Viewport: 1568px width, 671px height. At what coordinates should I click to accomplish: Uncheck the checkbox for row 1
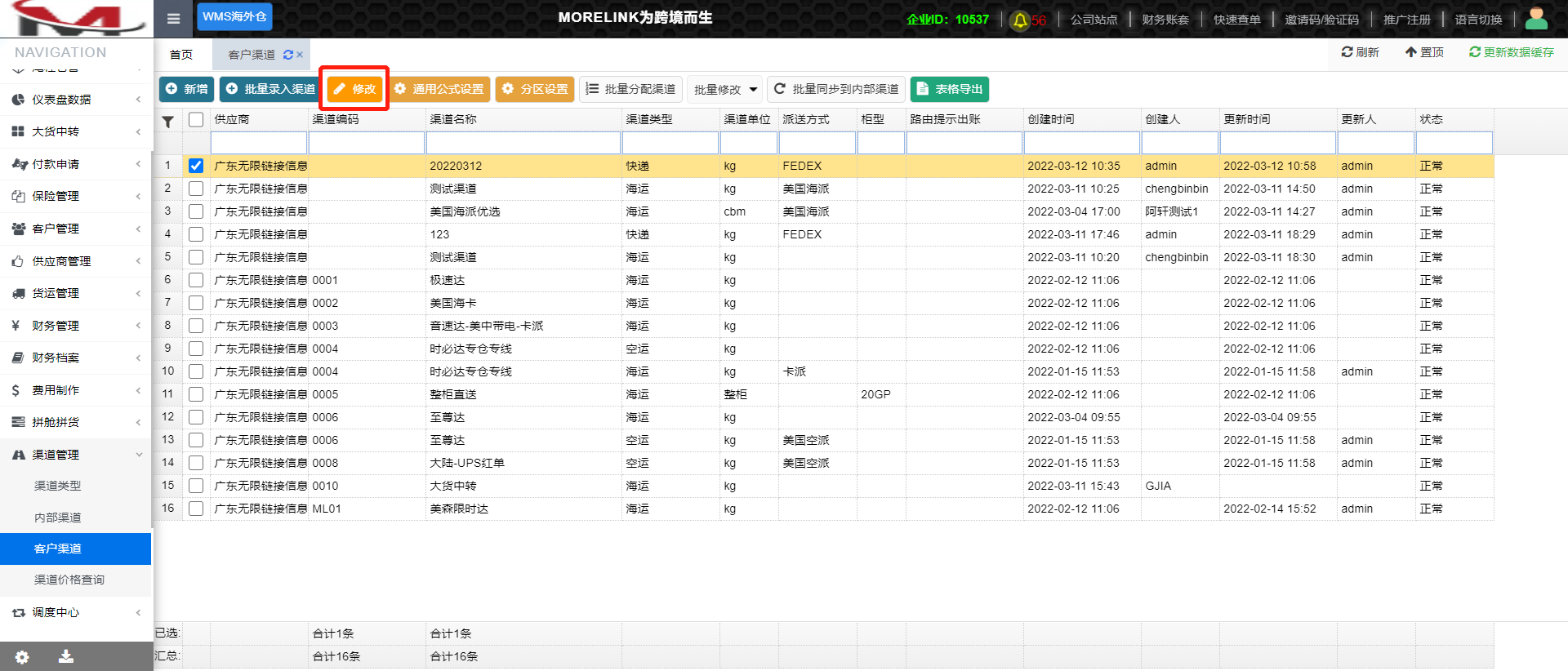(x=196, y=166)
